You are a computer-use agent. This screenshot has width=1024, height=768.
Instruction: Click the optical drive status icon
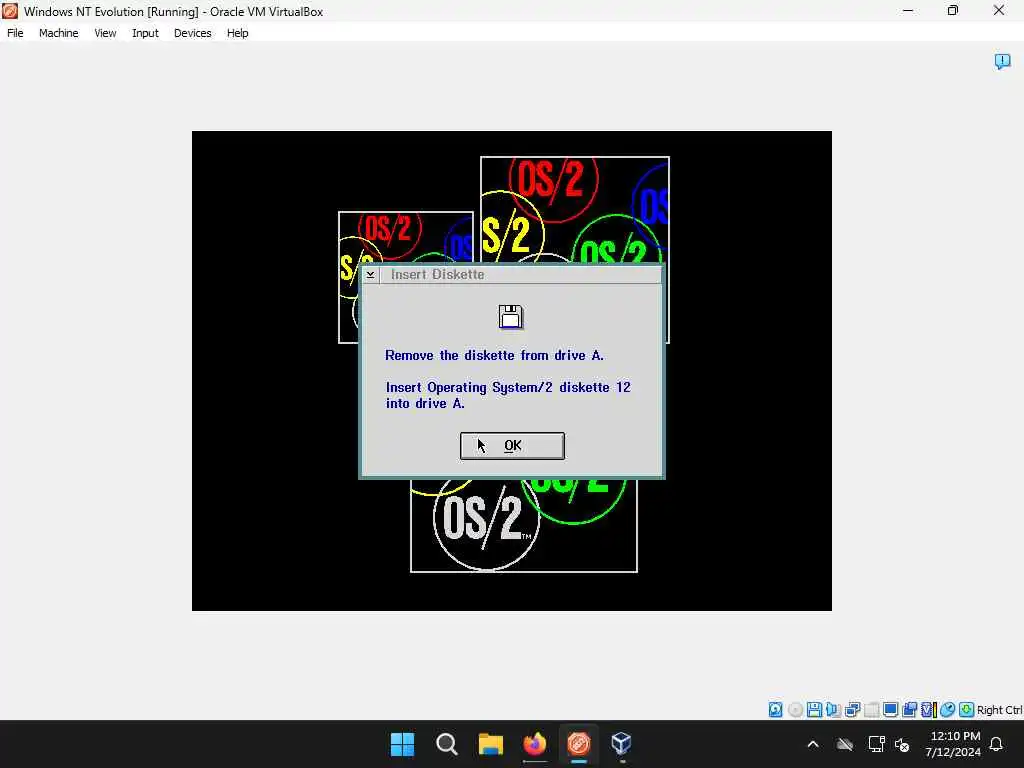(795, 710)
